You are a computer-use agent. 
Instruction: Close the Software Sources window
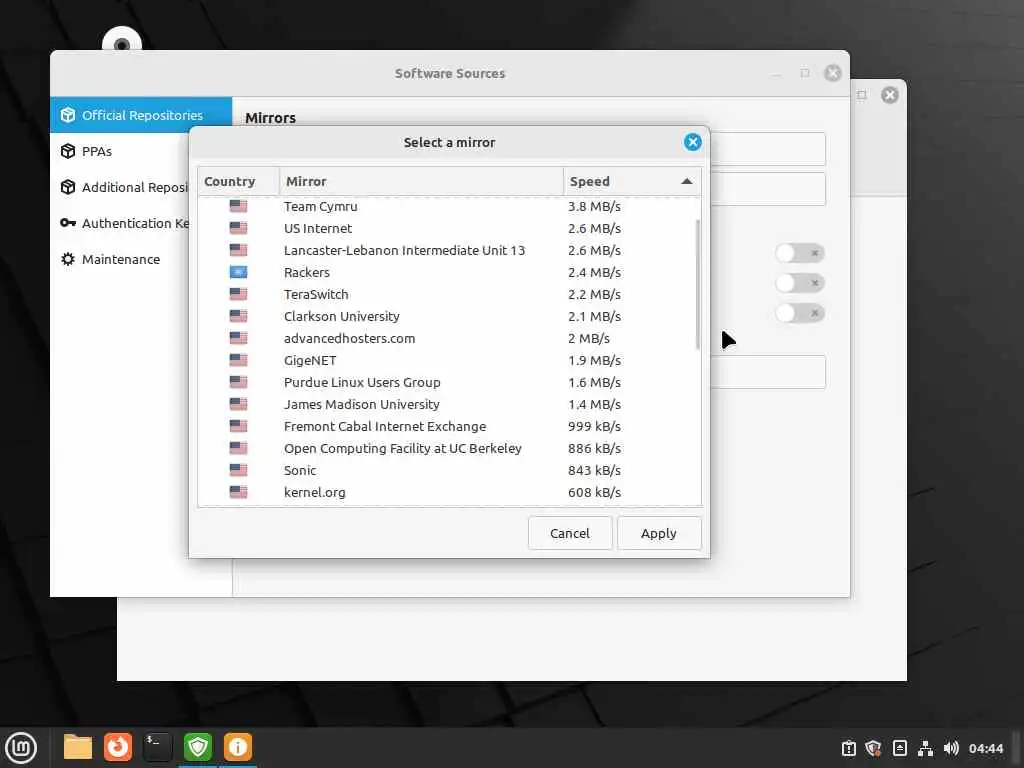[833, 72]
